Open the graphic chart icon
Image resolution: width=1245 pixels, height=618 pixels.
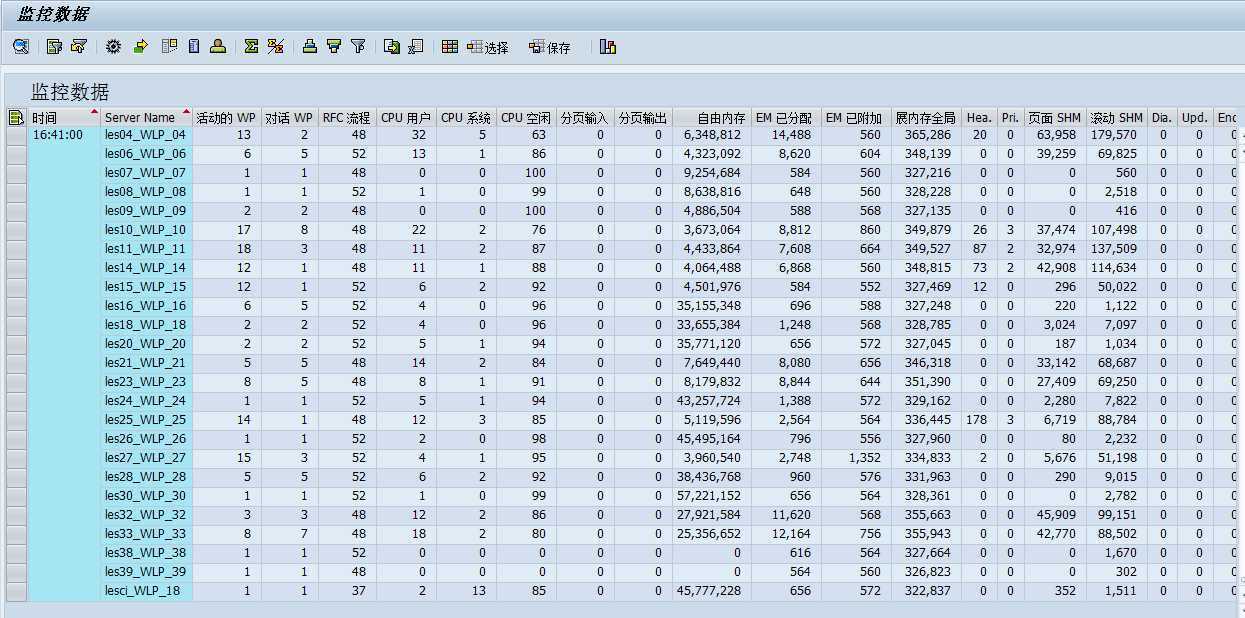coord(607,46)
